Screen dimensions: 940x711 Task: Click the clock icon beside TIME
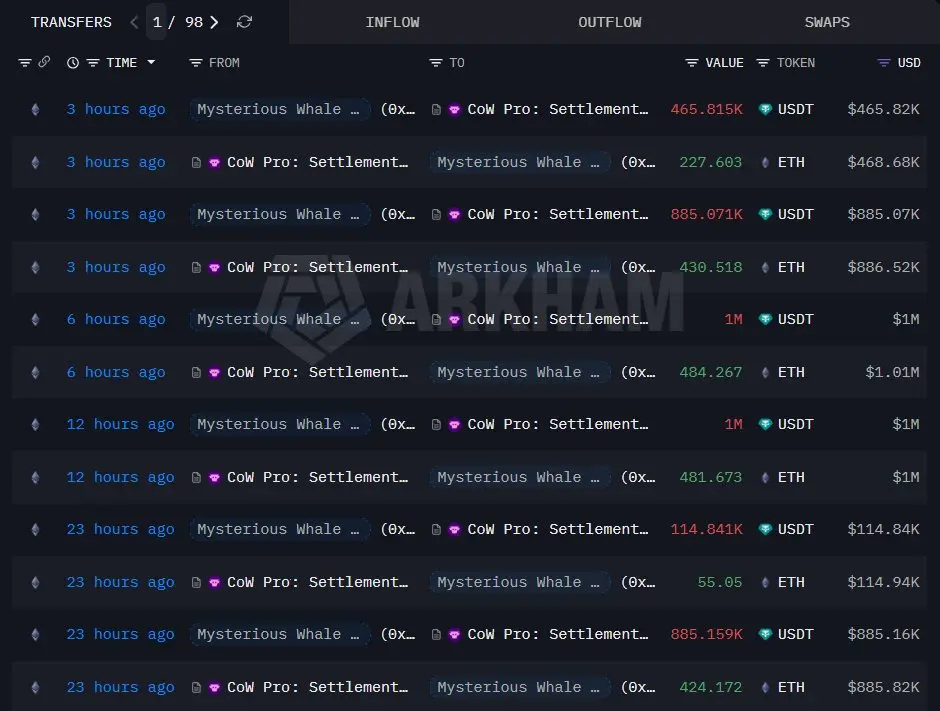73,62
